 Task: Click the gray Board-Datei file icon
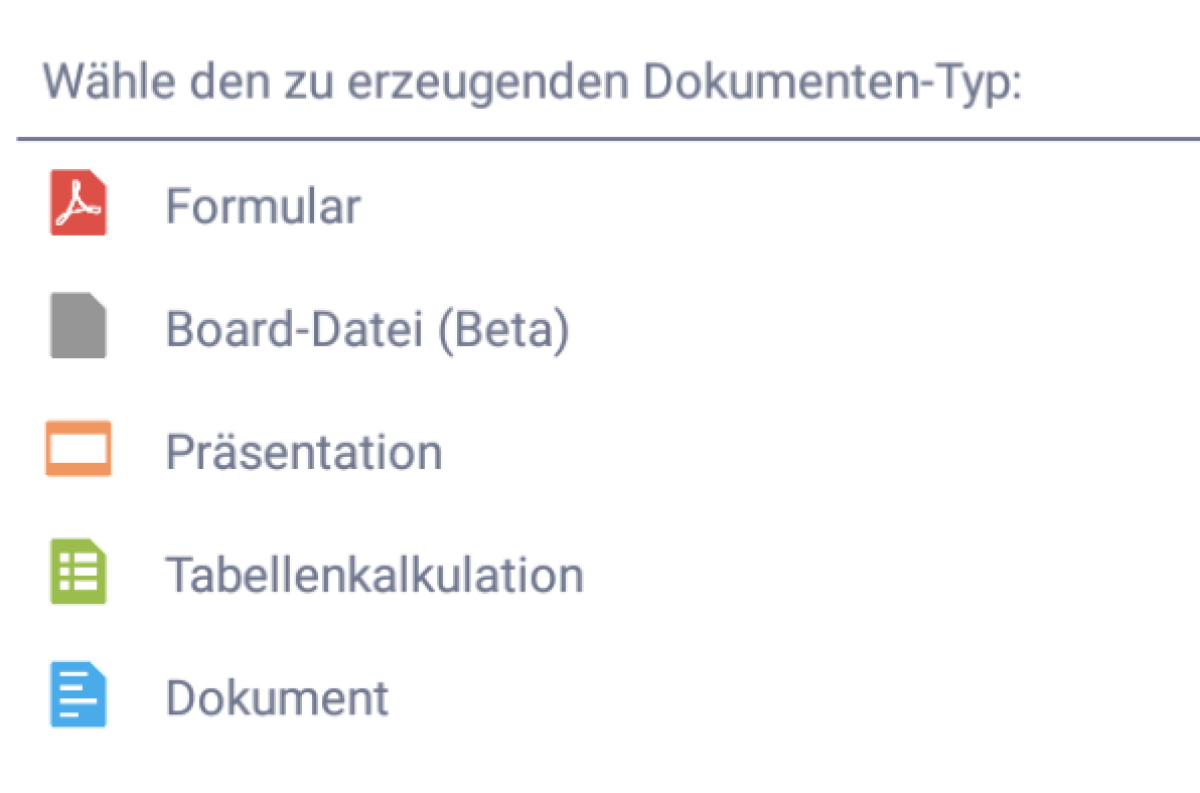(x=78, y=327)
